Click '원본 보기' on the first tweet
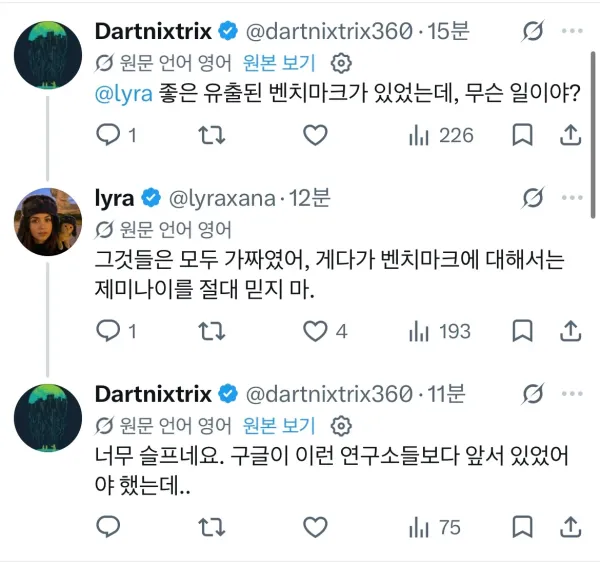 click(279, 63)
